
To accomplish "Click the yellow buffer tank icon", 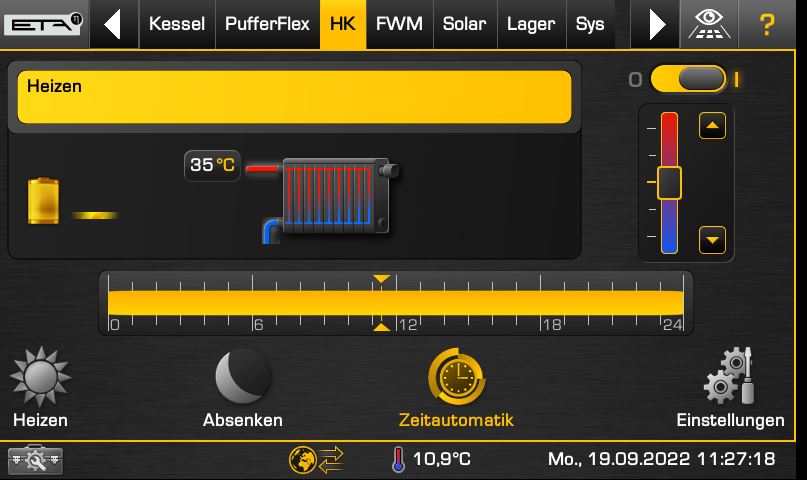I will (43, 201).
